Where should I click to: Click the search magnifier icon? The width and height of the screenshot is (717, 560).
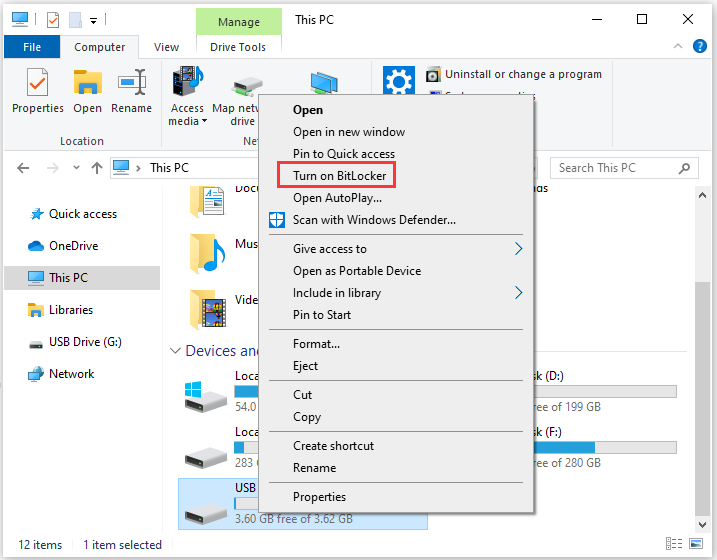click(x=685, y=168)
